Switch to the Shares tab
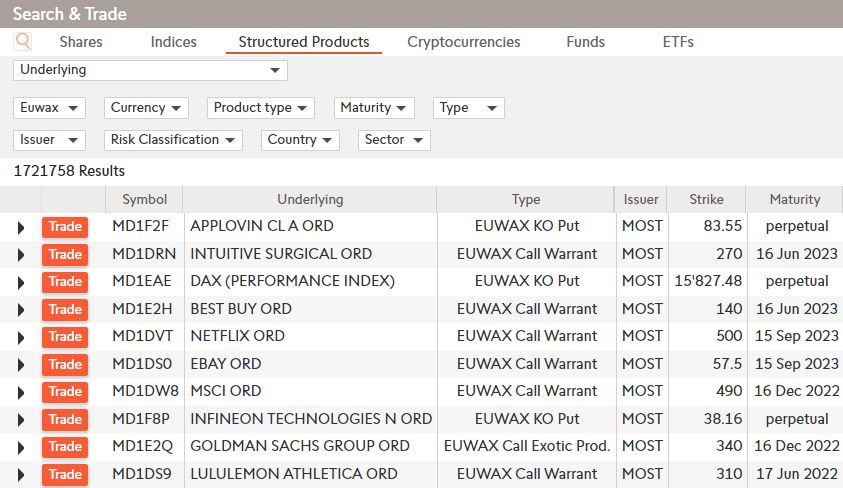The height and width of the screenshot is (488, 843). 81,42
